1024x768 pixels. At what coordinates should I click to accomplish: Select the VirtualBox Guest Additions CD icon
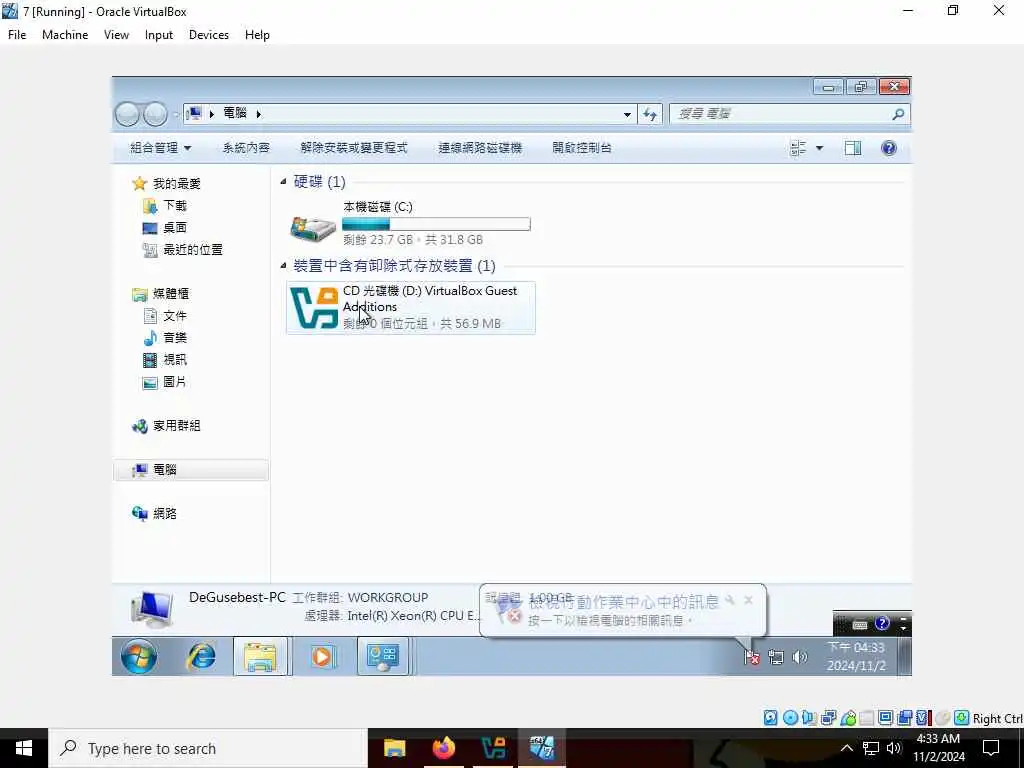coord(313,308)
